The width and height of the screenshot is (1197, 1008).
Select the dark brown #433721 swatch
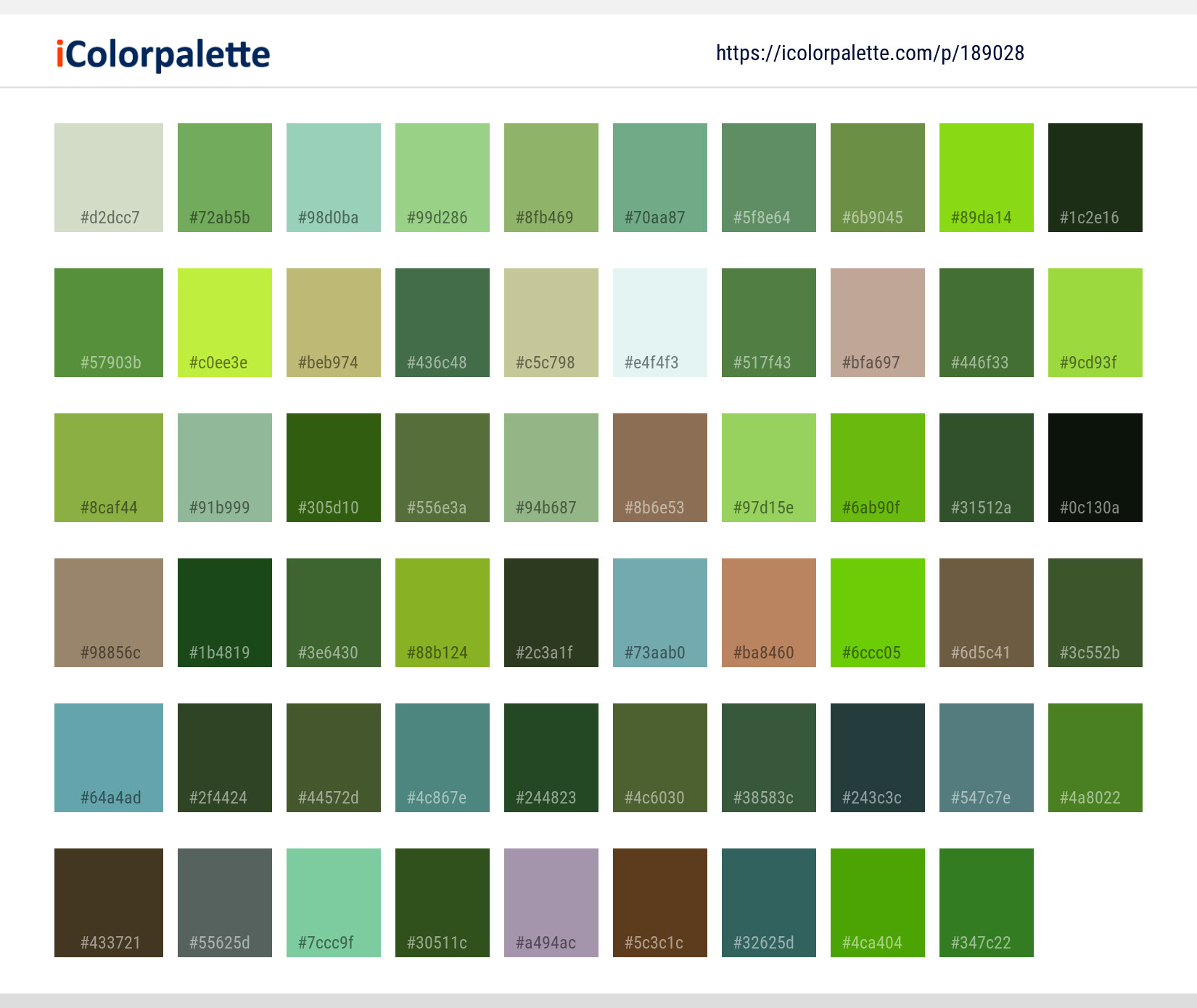click(x=109, y=903)
